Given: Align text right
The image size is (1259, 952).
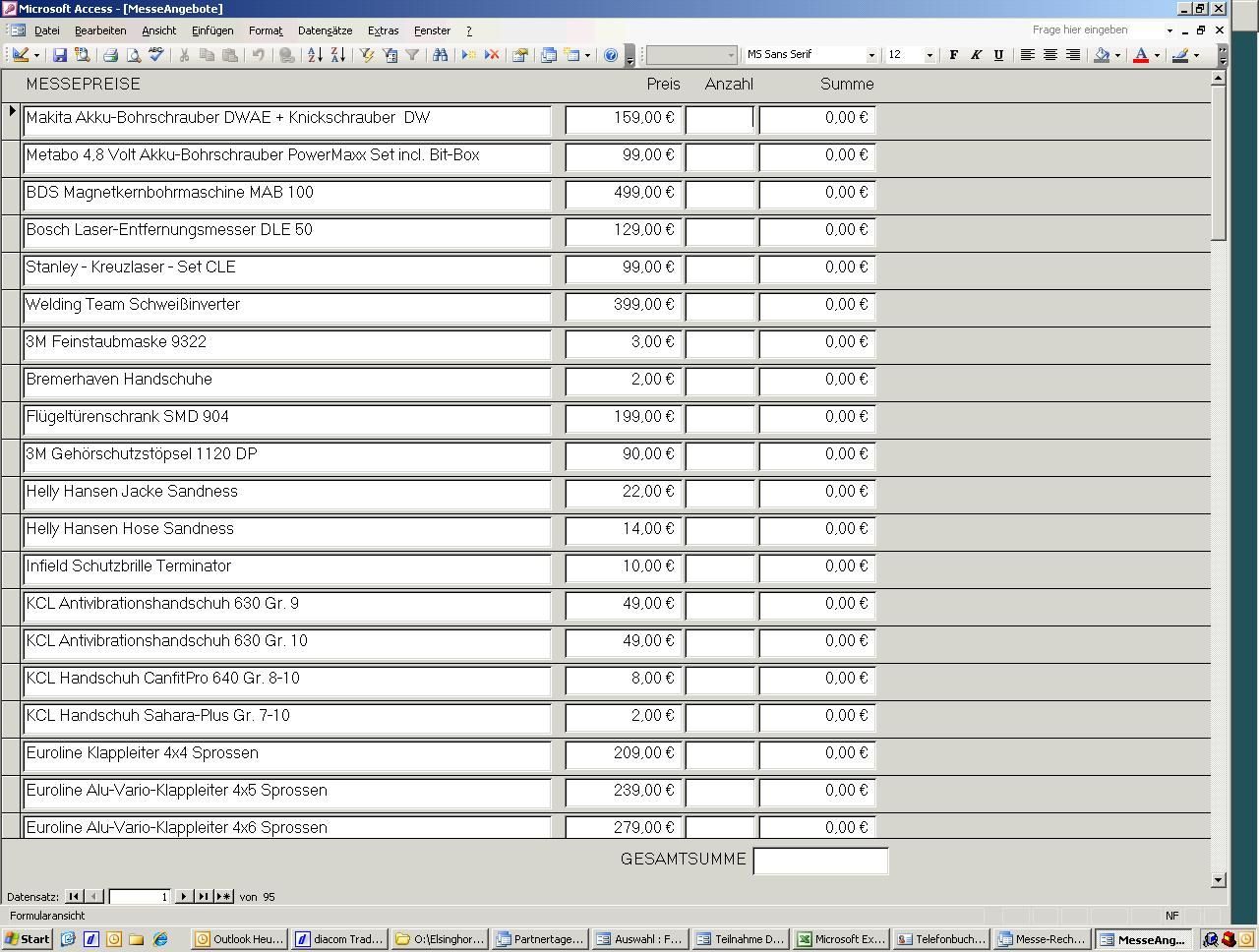Looking at the screenshot, I should (1072, 55).
